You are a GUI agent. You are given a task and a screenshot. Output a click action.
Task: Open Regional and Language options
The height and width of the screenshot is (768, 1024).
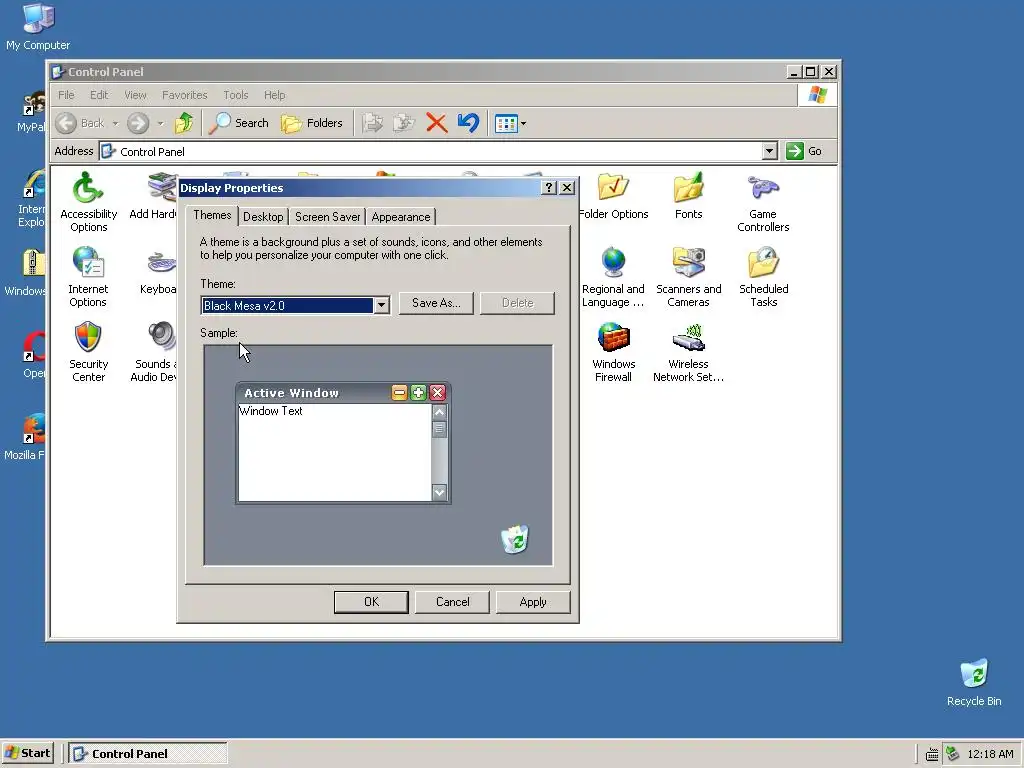613,277
